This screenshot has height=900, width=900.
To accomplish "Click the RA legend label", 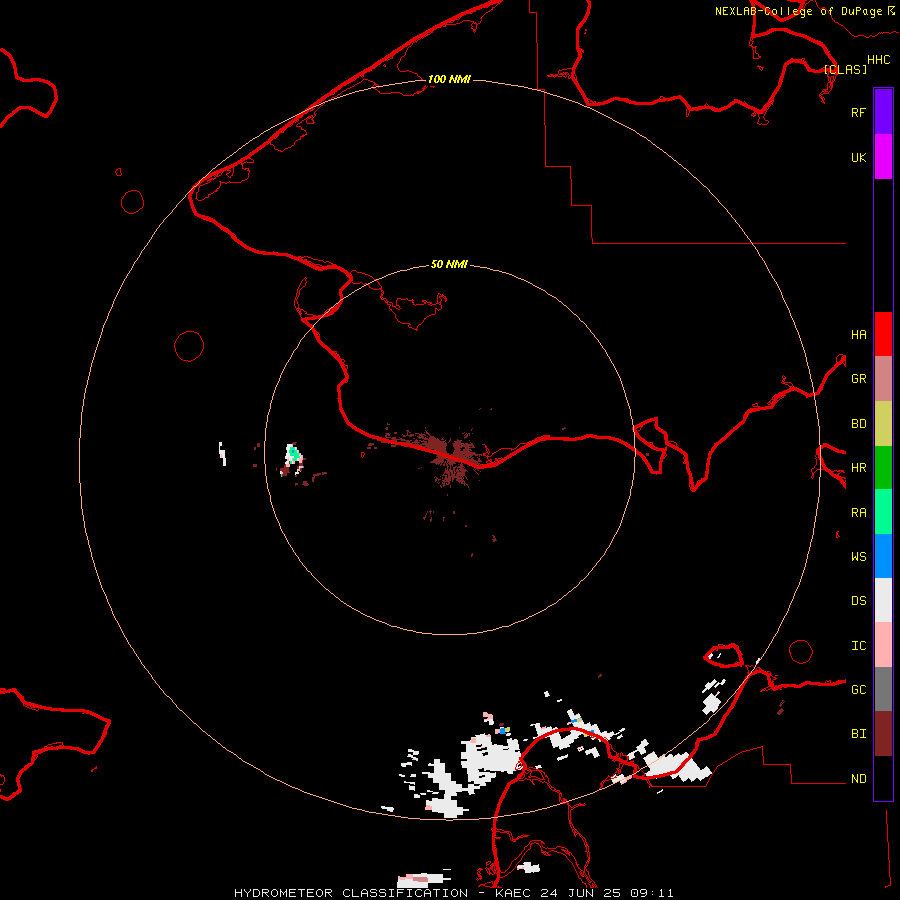I will [858, 512].
